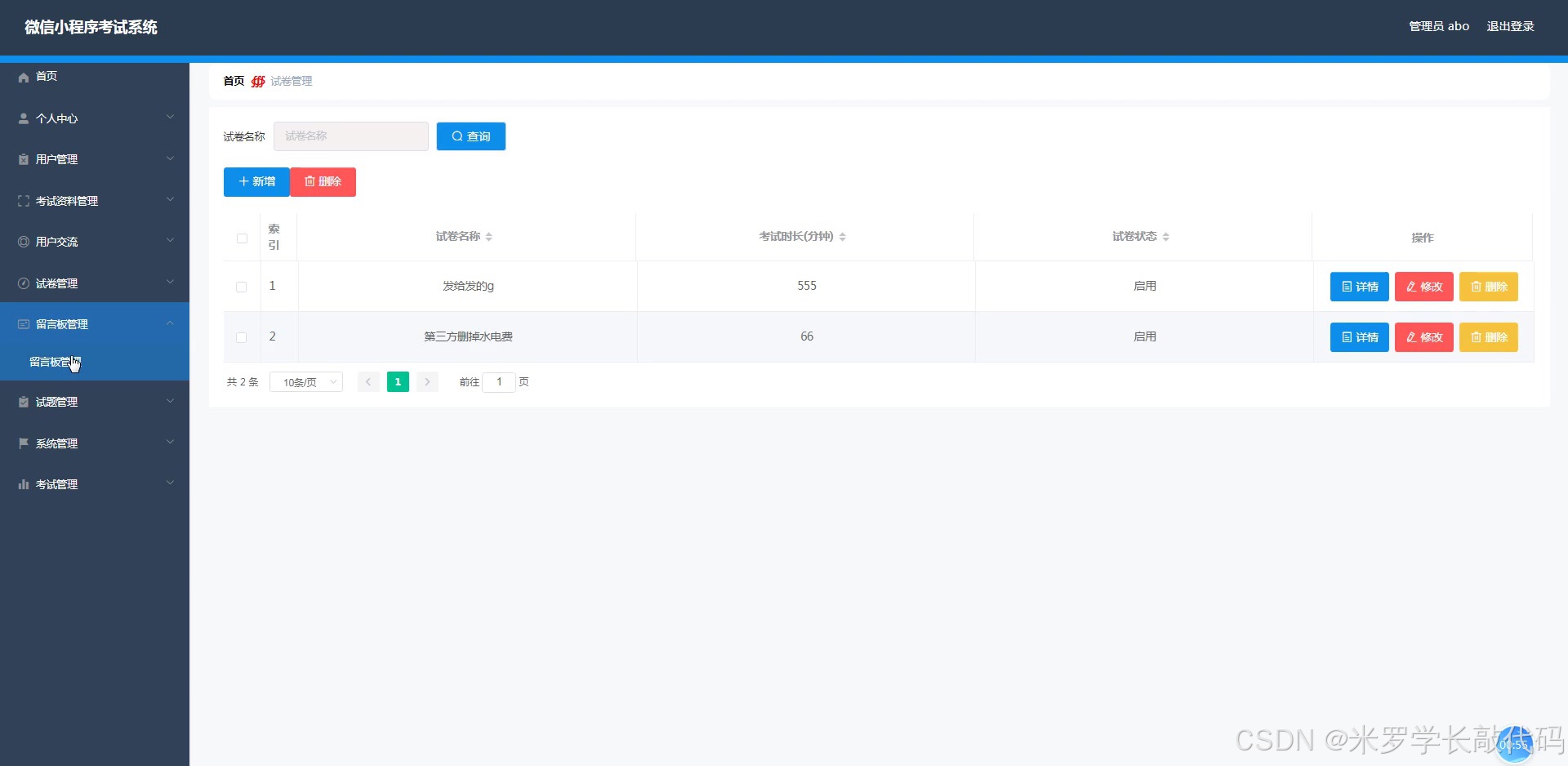Click the 66 duration cell
The image size is (1568, 766).
coord(807,336)
